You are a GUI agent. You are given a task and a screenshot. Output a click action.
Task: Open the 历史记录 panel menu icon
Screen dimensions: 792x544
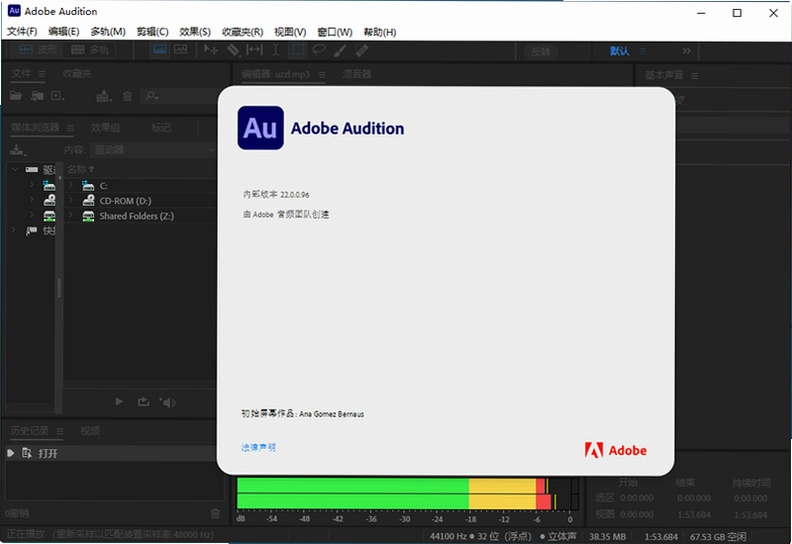[x=60, y=431]
